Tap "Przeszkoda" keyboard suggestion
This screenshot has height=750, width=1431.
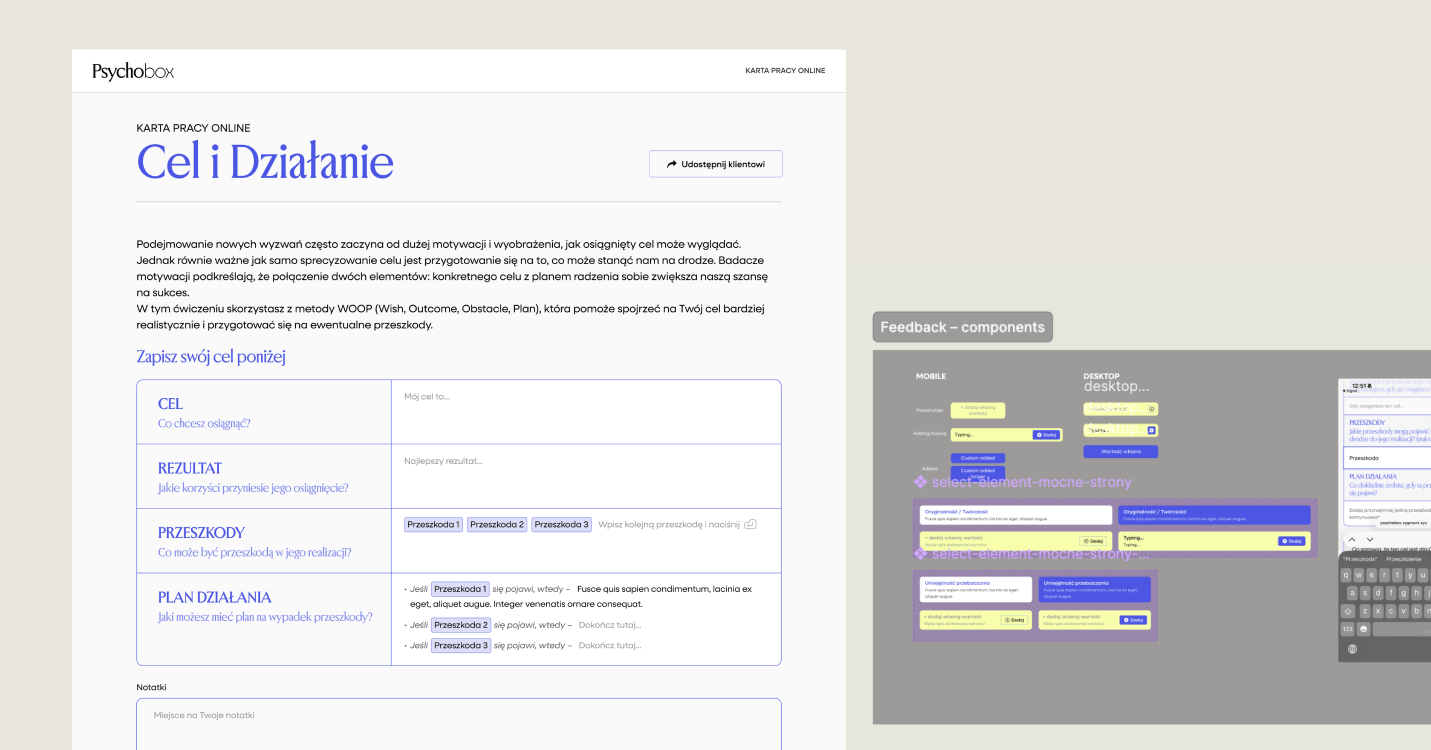(x=1360, y=559)
